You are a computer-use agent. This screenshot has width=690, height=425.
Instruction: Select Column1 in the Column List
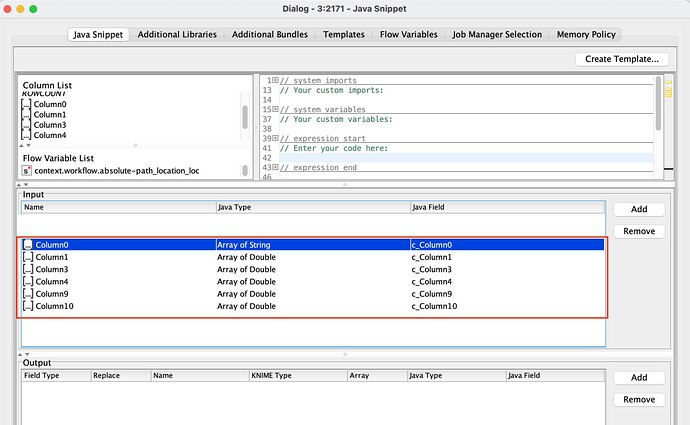click(50, 114)
